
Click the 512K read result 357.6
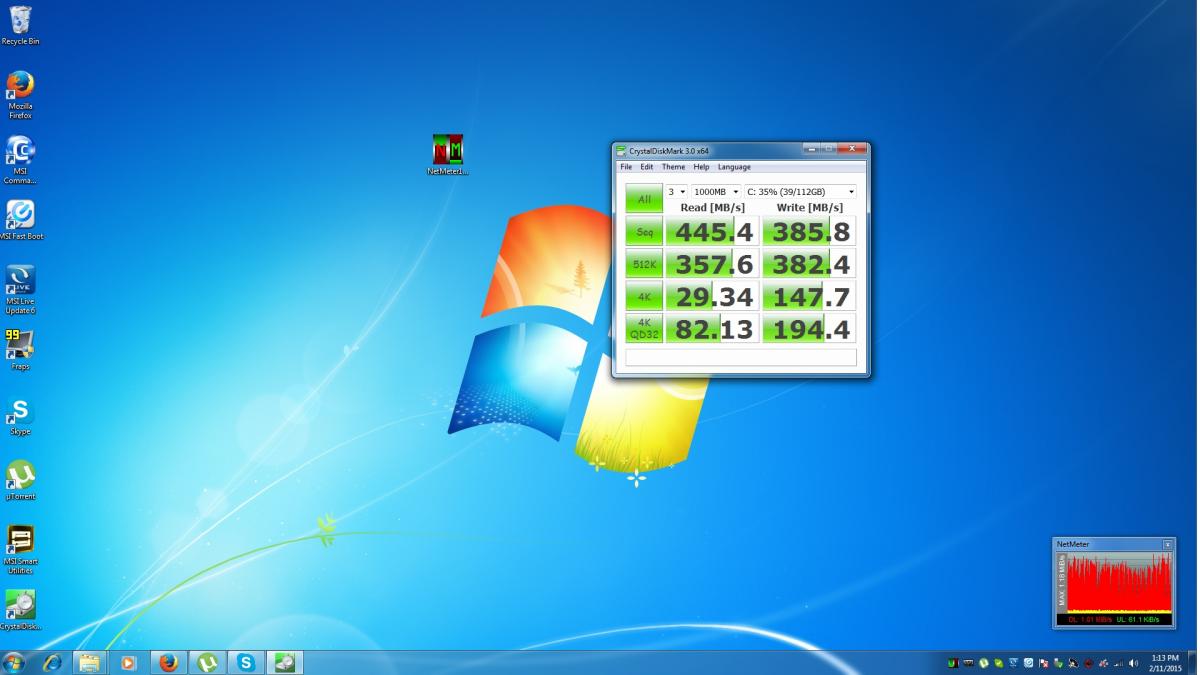[712, 264]
